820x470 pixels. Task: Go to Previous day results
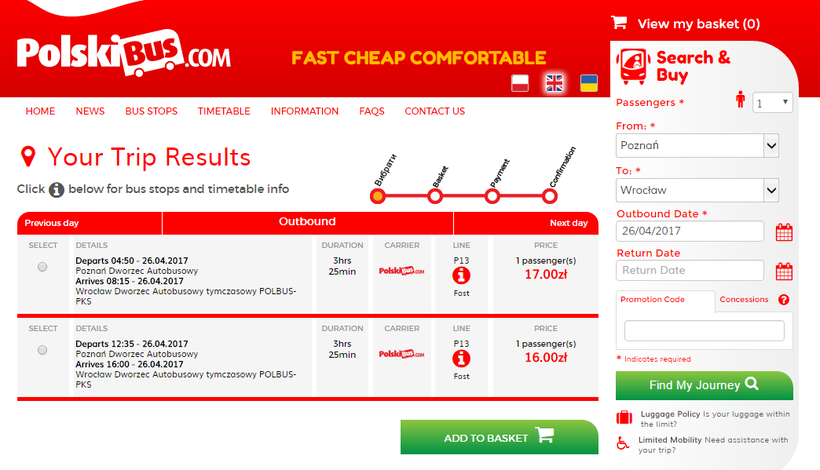tap(52, 223)
